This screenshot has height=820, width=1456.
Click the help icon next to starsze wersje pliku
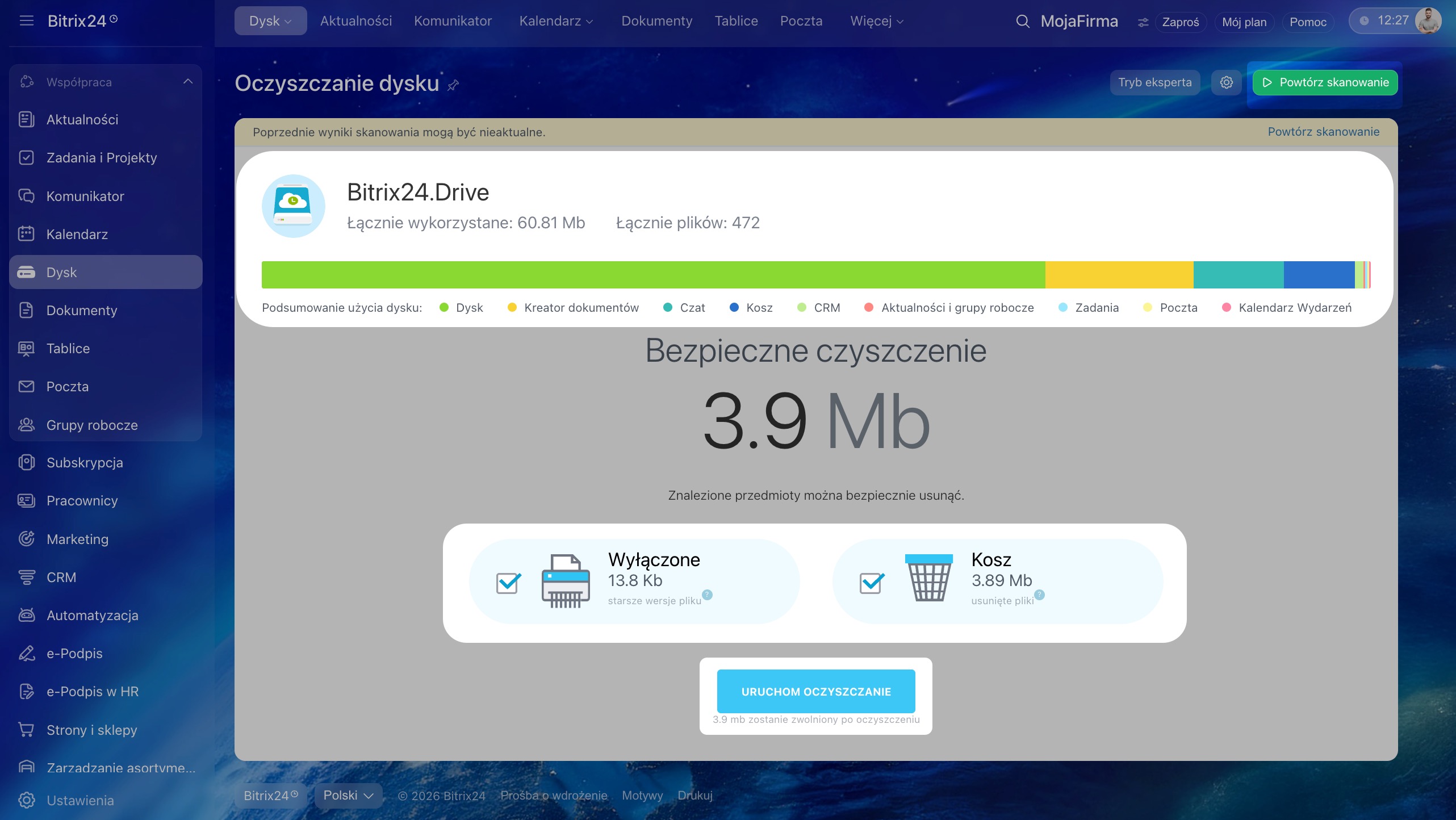pyautogui.click(x=707, y=595)
